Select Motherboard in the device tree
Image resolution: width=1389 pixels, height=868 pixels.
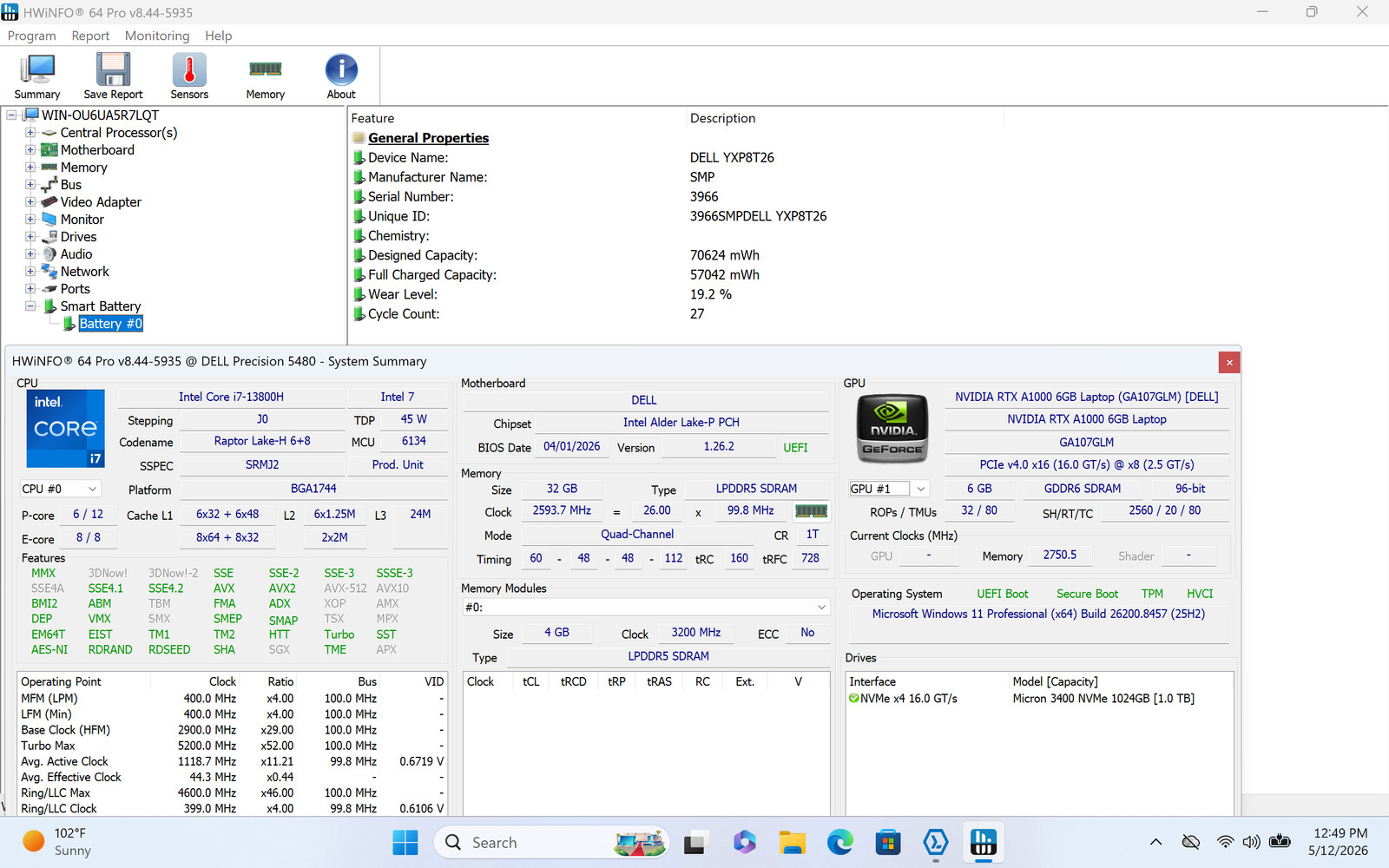pyautogui.click(x=97, y=150)
